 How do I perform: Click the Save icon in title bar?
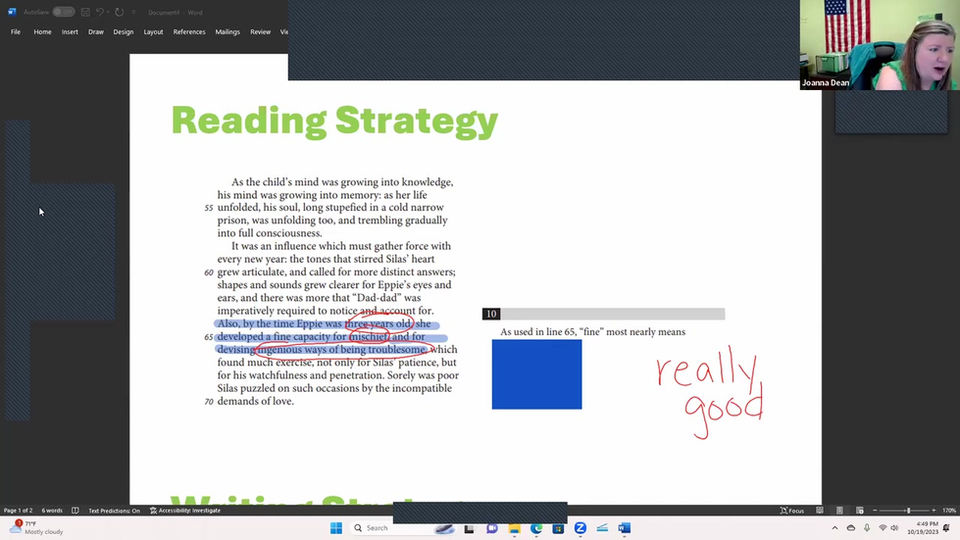point(86,12)
